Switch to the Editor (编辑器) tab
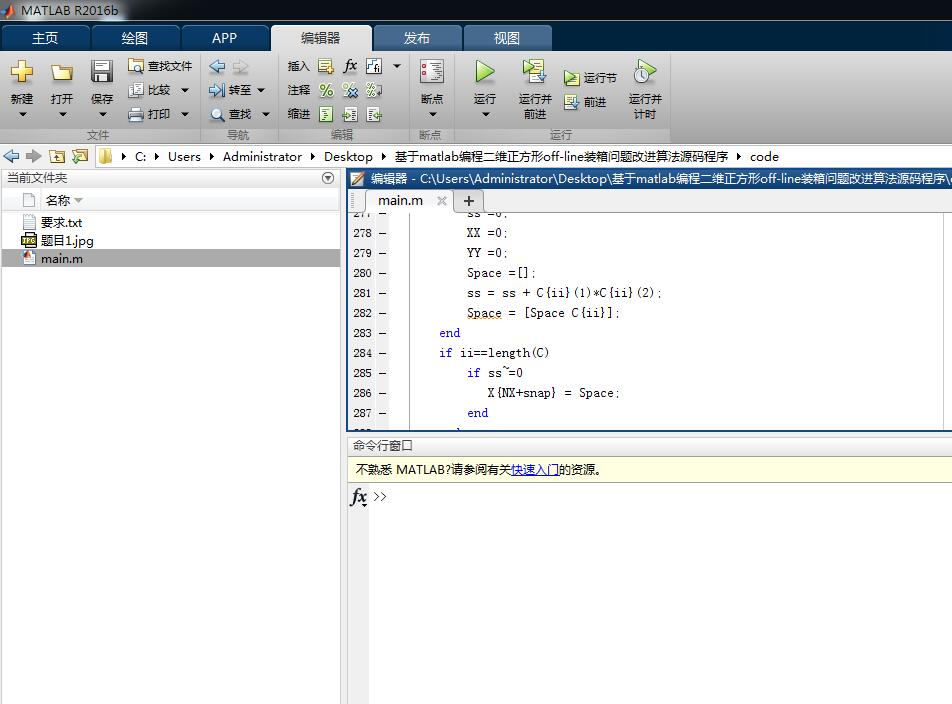Image resolution: width=952 pixels, height=704 pixels. [x=321, y=38]
